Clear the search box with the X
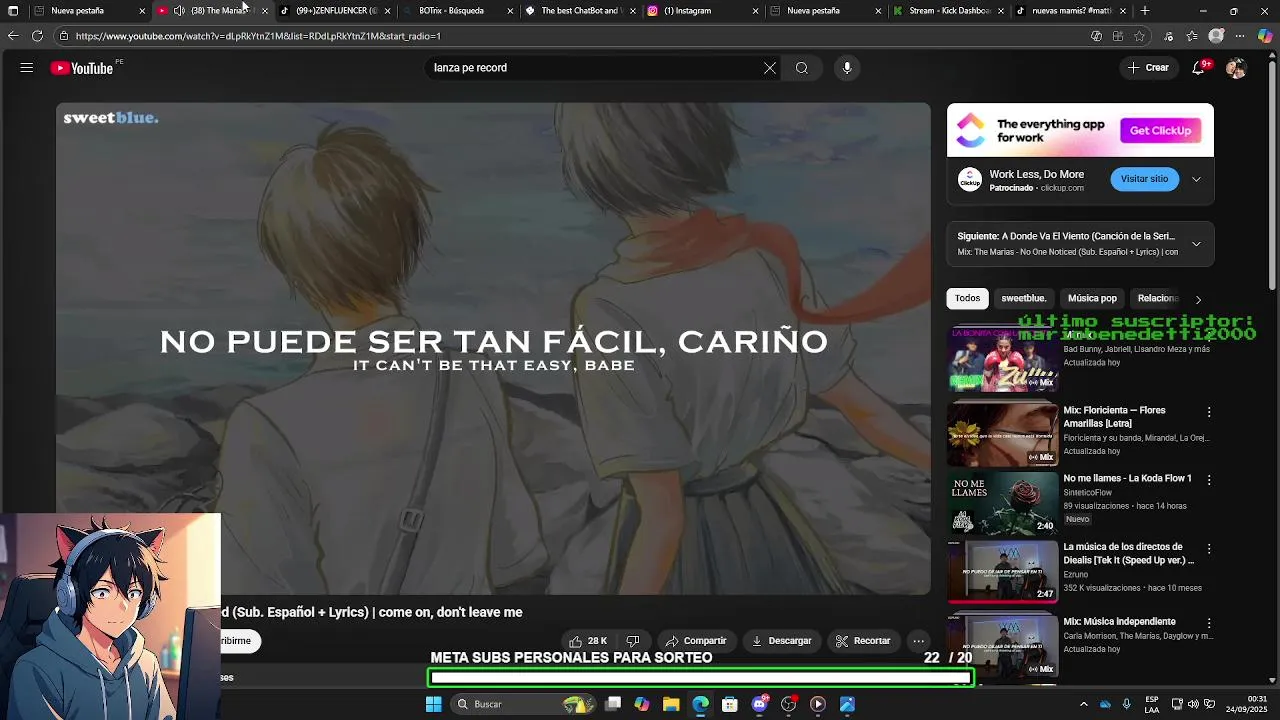The height and width of the screenshot is (720, 1280). coord(770,68)
